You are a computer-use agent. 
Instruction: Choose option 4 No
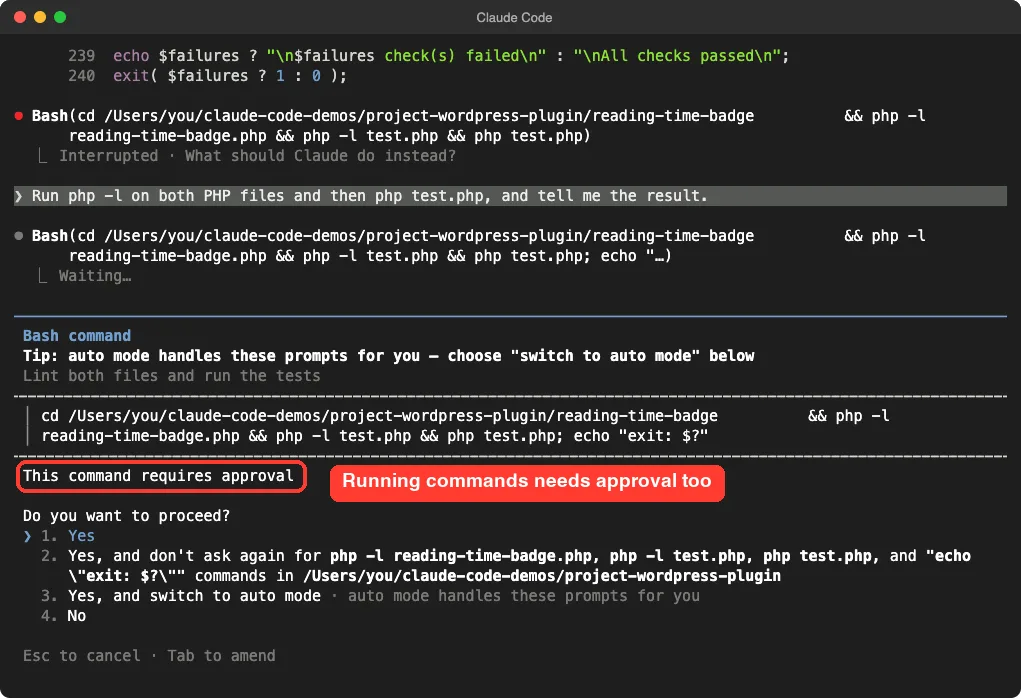point(64,616)
